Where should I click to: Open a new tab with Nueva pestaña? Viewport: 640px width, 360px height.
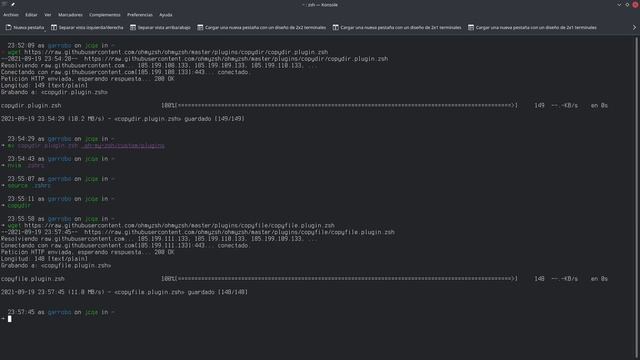[x=25, y=27]
